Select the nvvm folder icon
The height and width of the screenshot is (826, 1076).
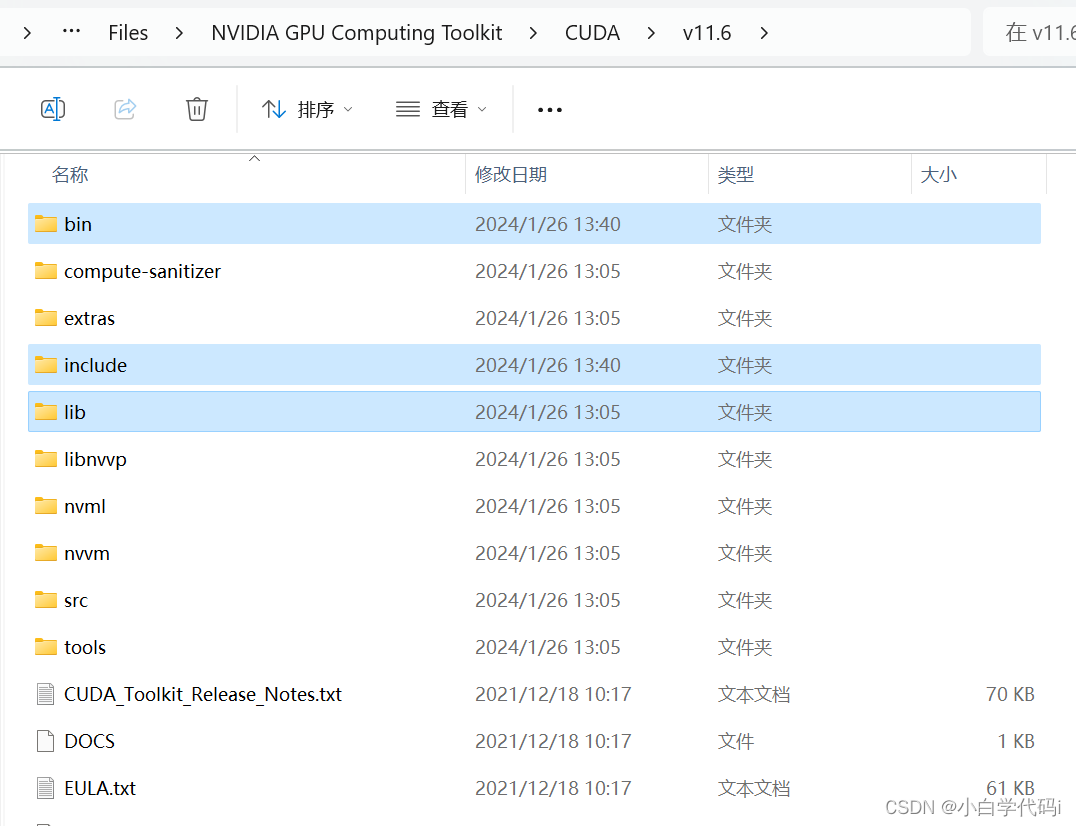(46, 553)
